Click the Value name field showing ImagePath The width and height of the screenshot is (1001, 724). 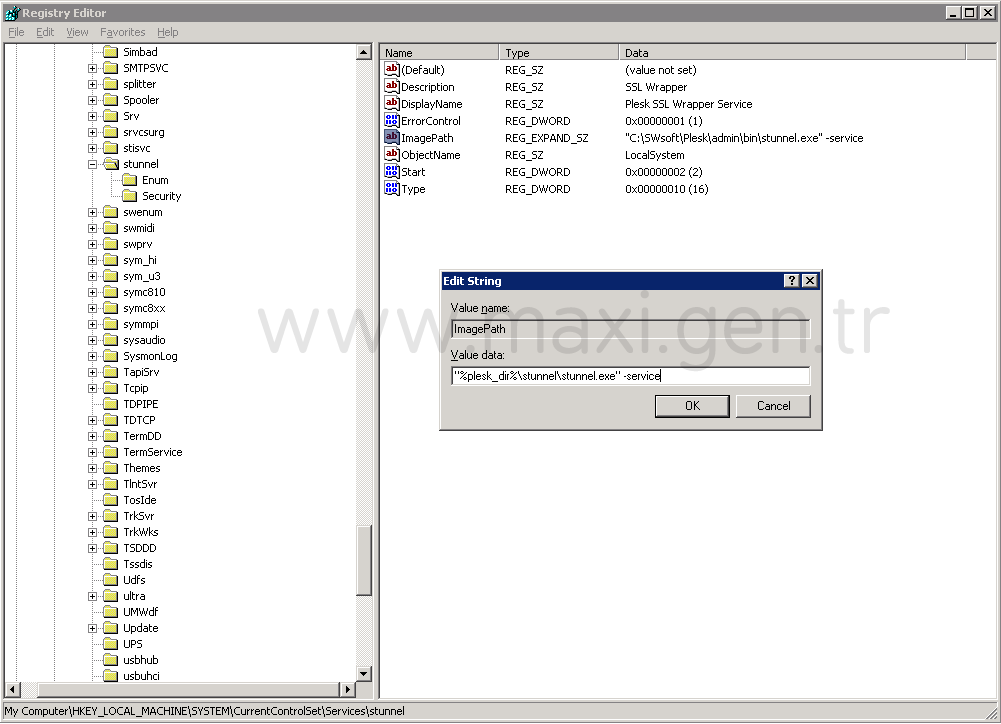(x=630, y=329)
